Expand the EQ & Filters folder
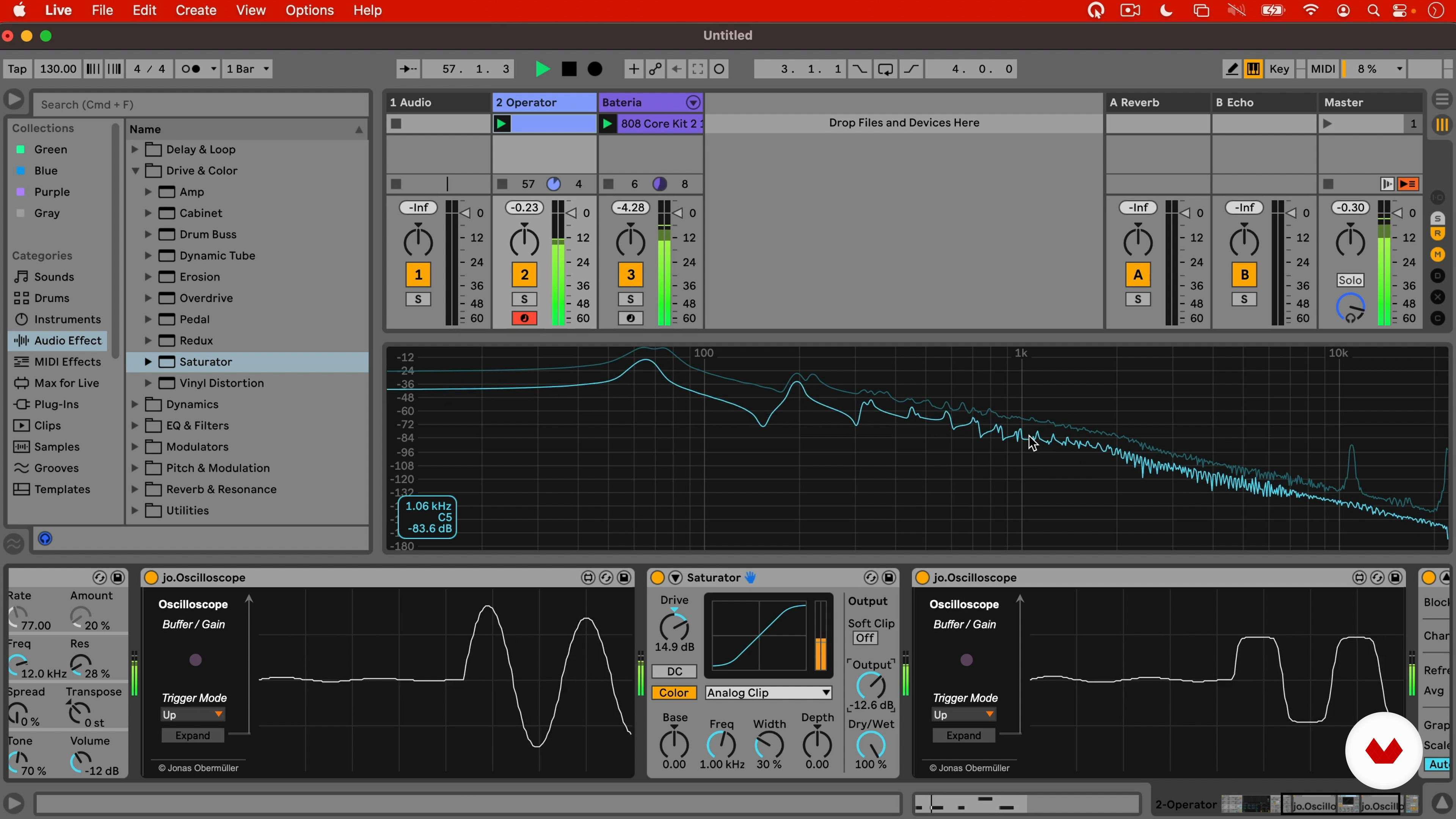 coord(135,425)
